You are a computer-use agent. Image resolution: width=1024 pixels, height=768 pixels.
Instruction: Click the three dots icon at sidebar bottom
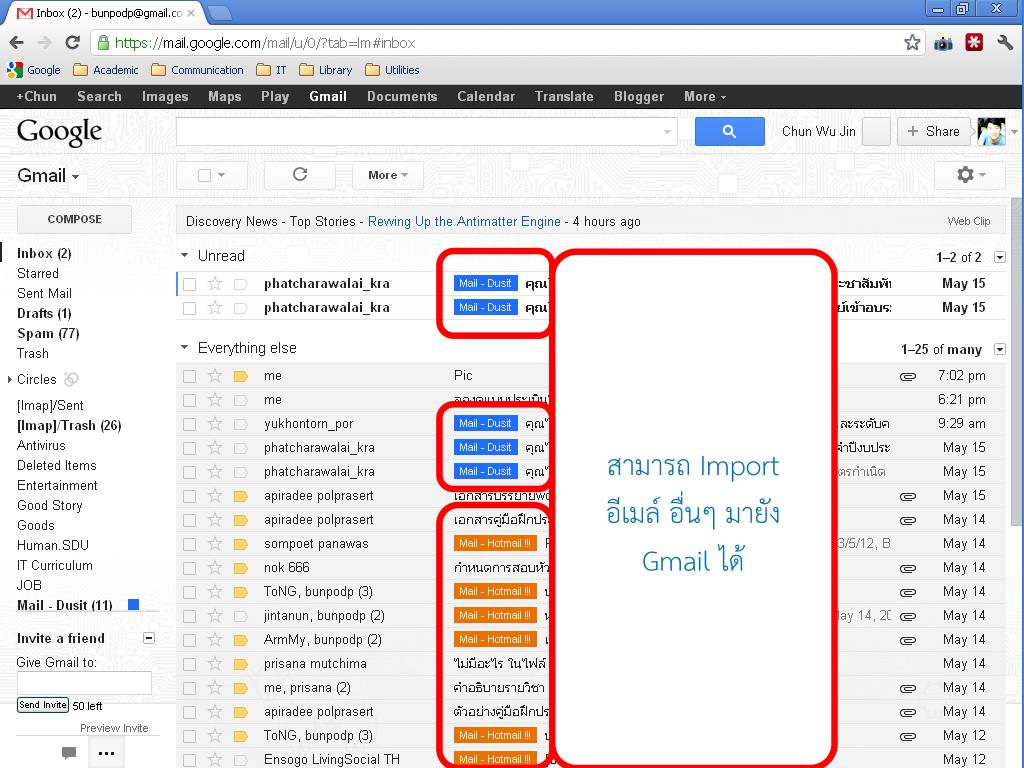106,753
